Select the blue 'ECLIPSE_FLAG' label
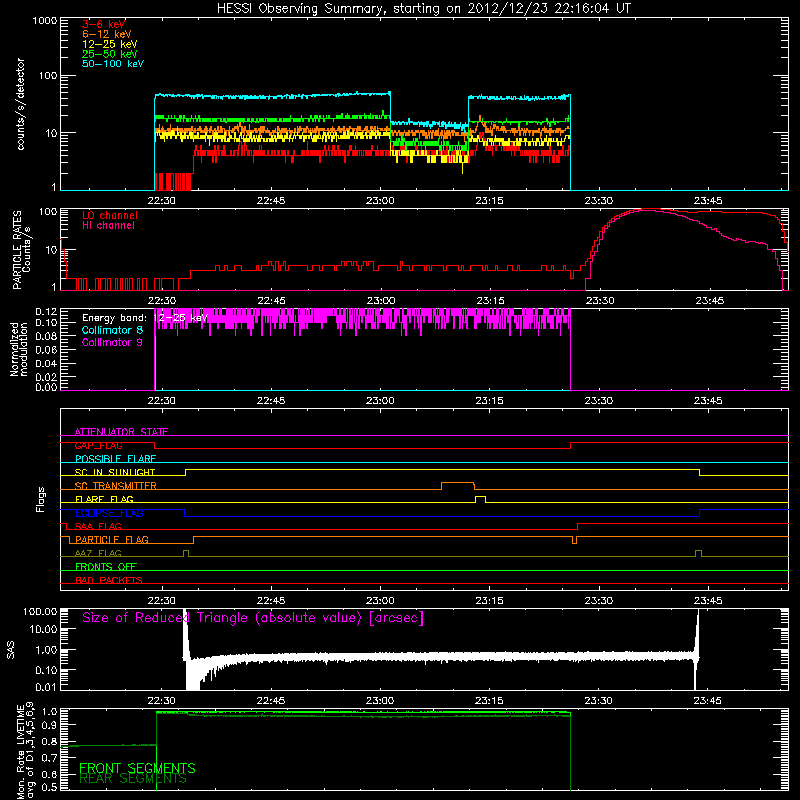This screenshot has width=800, height=800. click(109, 513)
